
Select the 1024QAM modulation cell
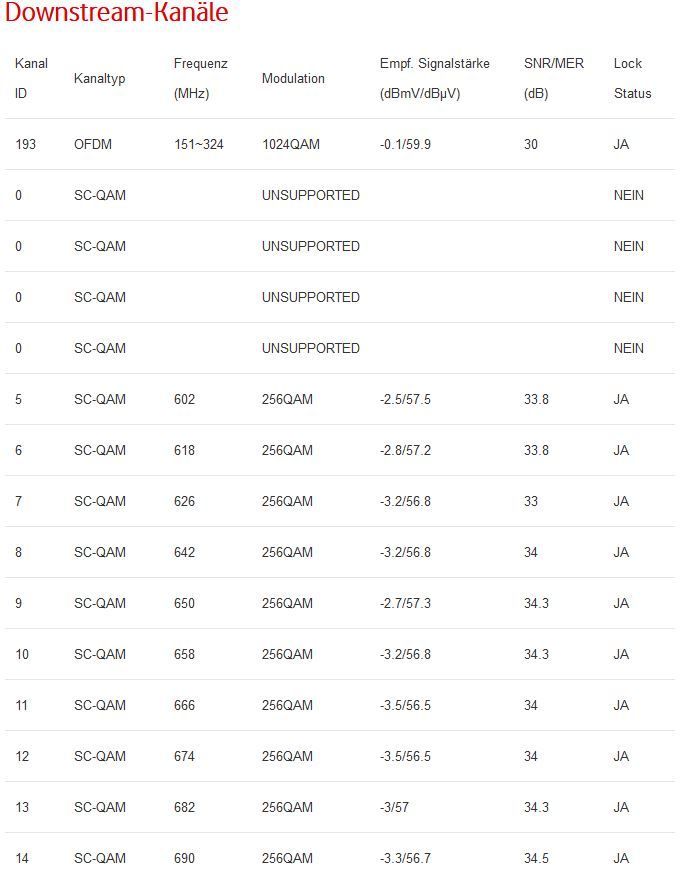tap(291, 144)
